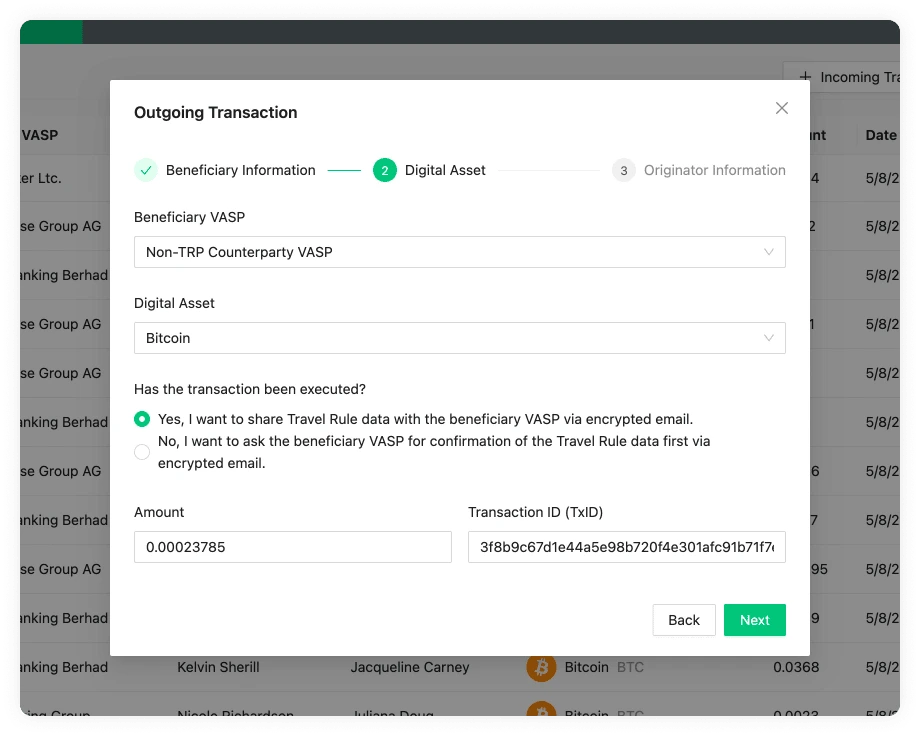Select the Digital Asset step label
Viewport: 920px width, 736px height.
tap(445, 170)
